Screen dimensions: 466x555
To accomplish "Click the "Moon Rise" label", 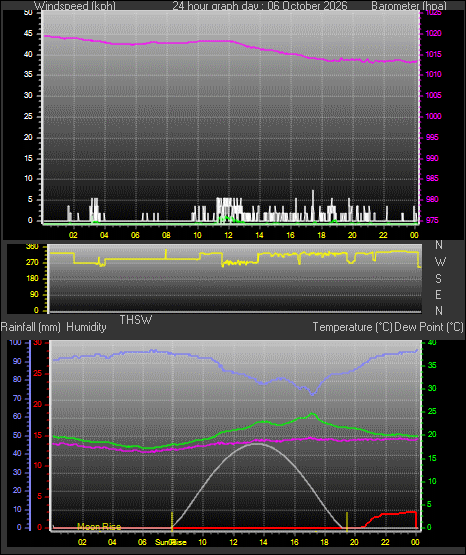I will tap(99, 527).
